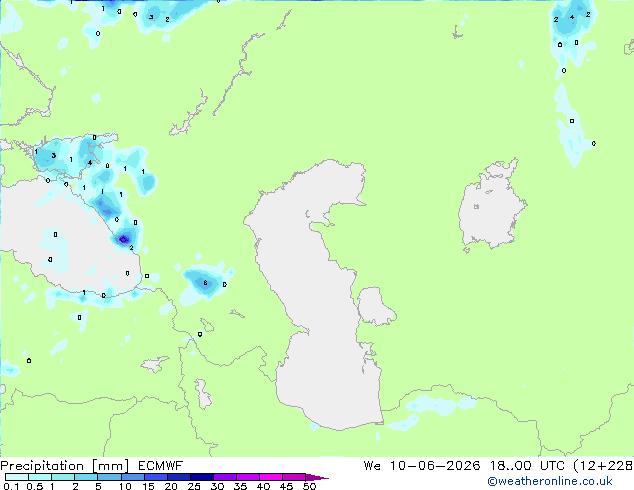Click the '6' precipitation value on map
The width and height of the screenshot is (634, 490).
click(205, 283)
